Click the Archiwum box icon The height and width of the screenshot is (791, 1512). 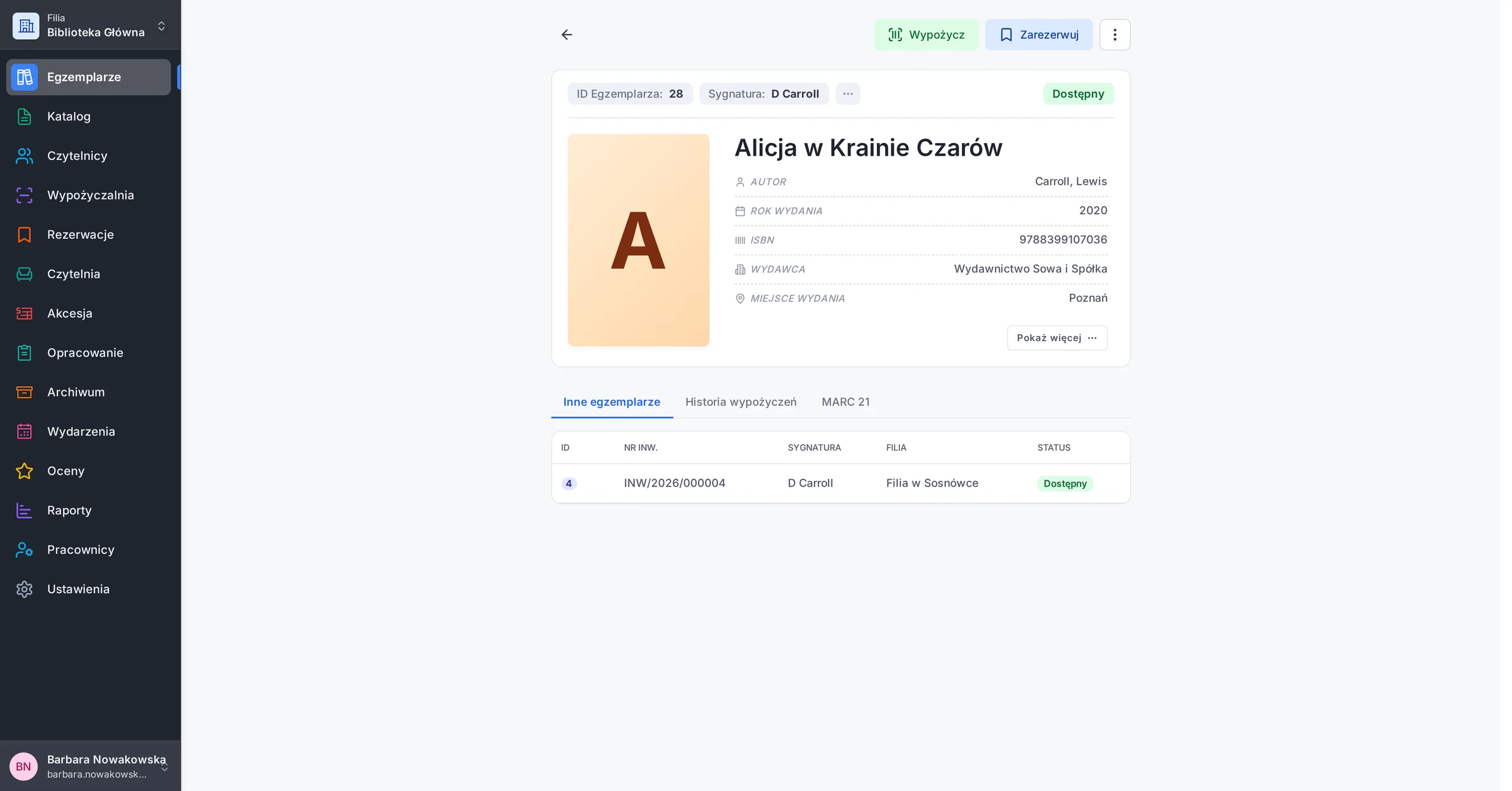[x=24, y=392]
